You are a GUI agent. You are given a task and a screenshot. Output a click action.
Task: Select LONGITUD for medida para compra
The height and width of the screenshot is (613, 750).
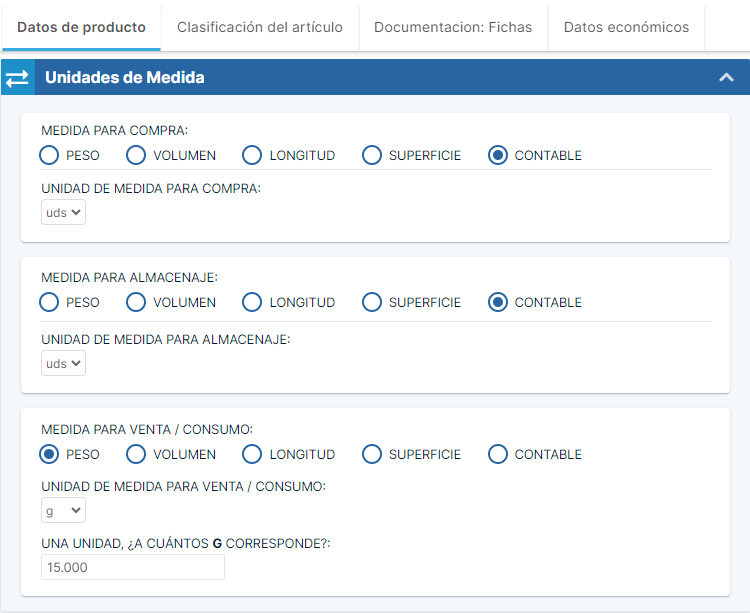[252, 155]
